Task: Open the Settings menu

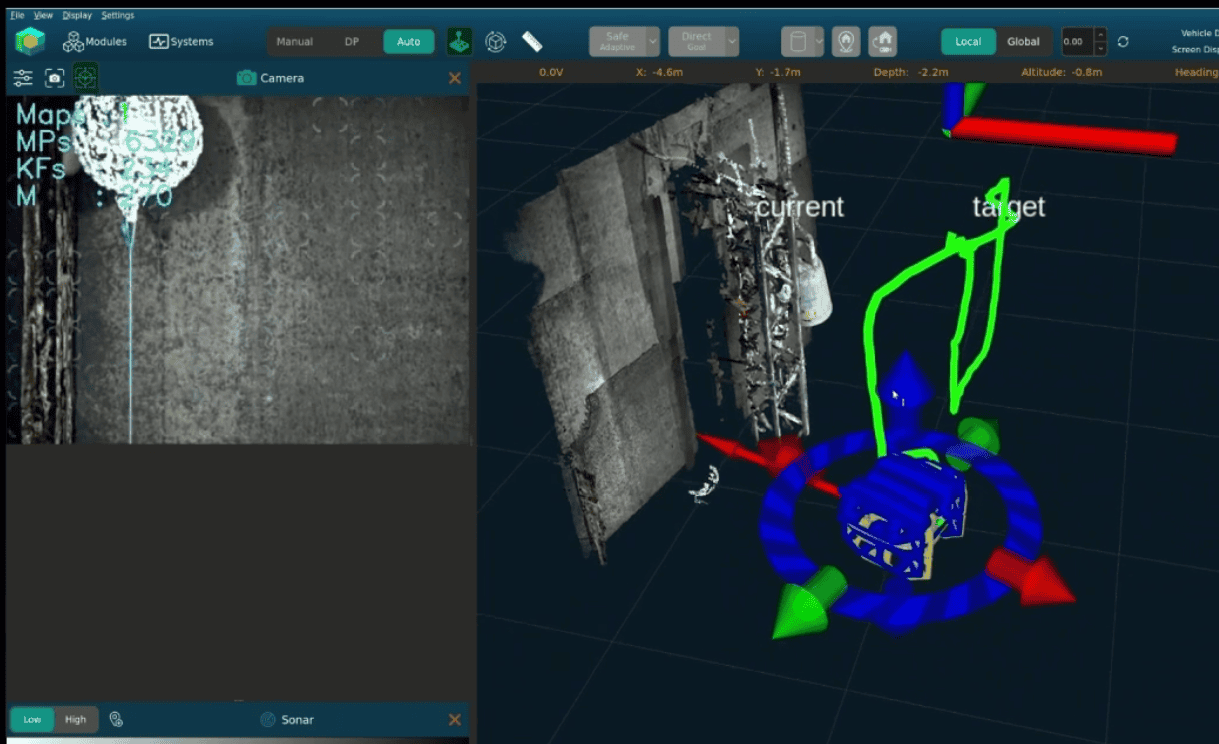Action: 117,15
